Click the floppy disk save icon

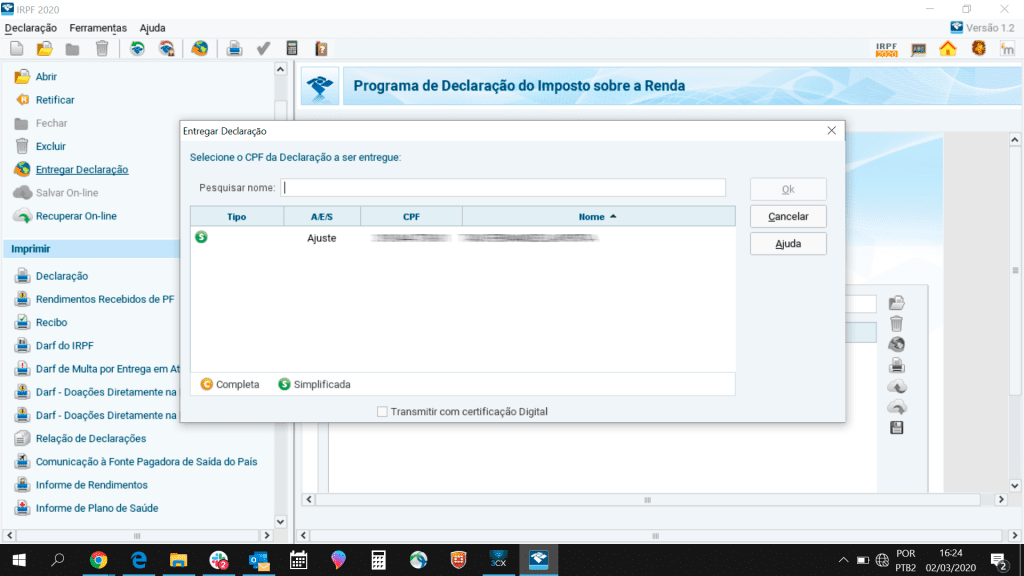897,428
